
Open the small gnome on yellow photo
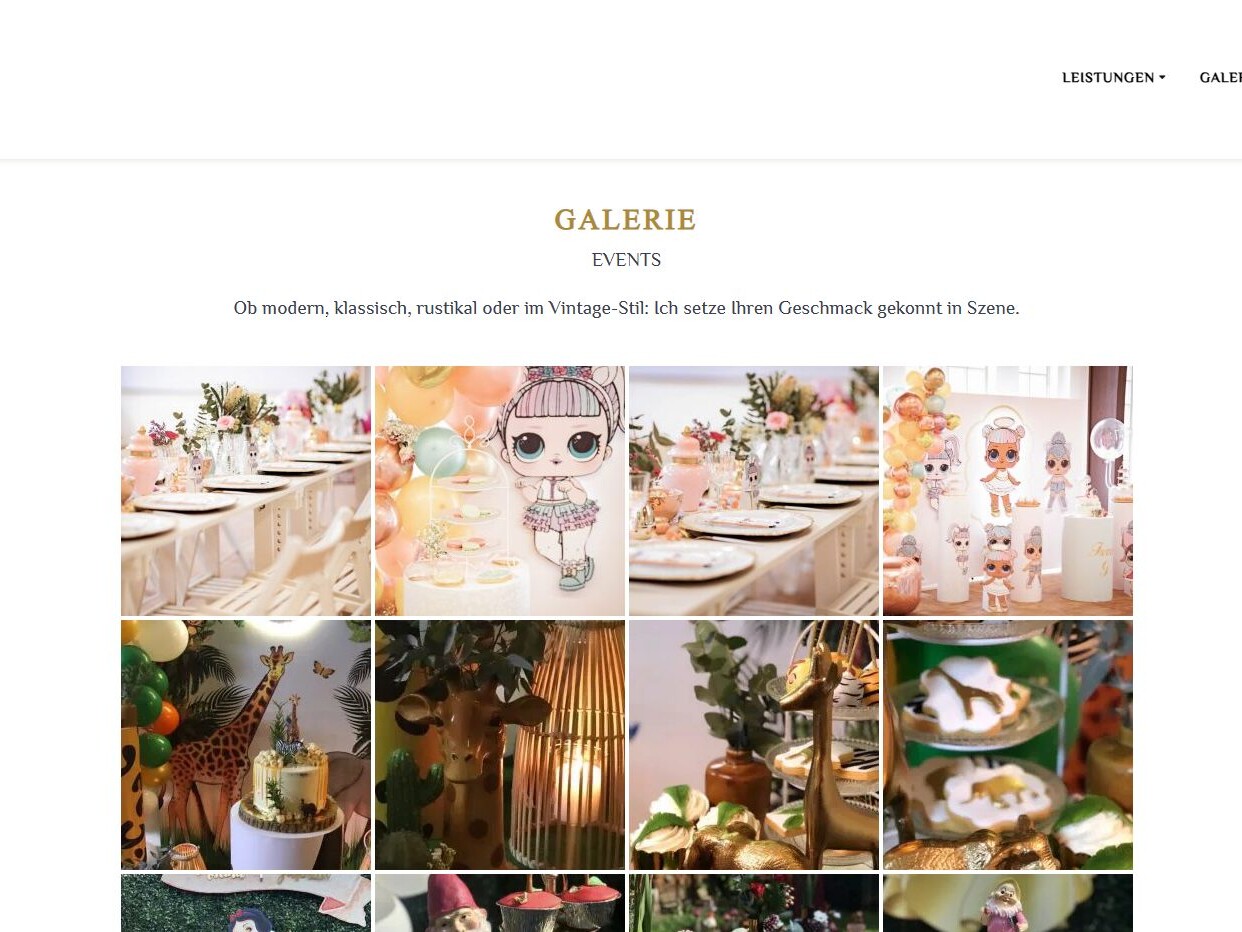click(1008, 903)
